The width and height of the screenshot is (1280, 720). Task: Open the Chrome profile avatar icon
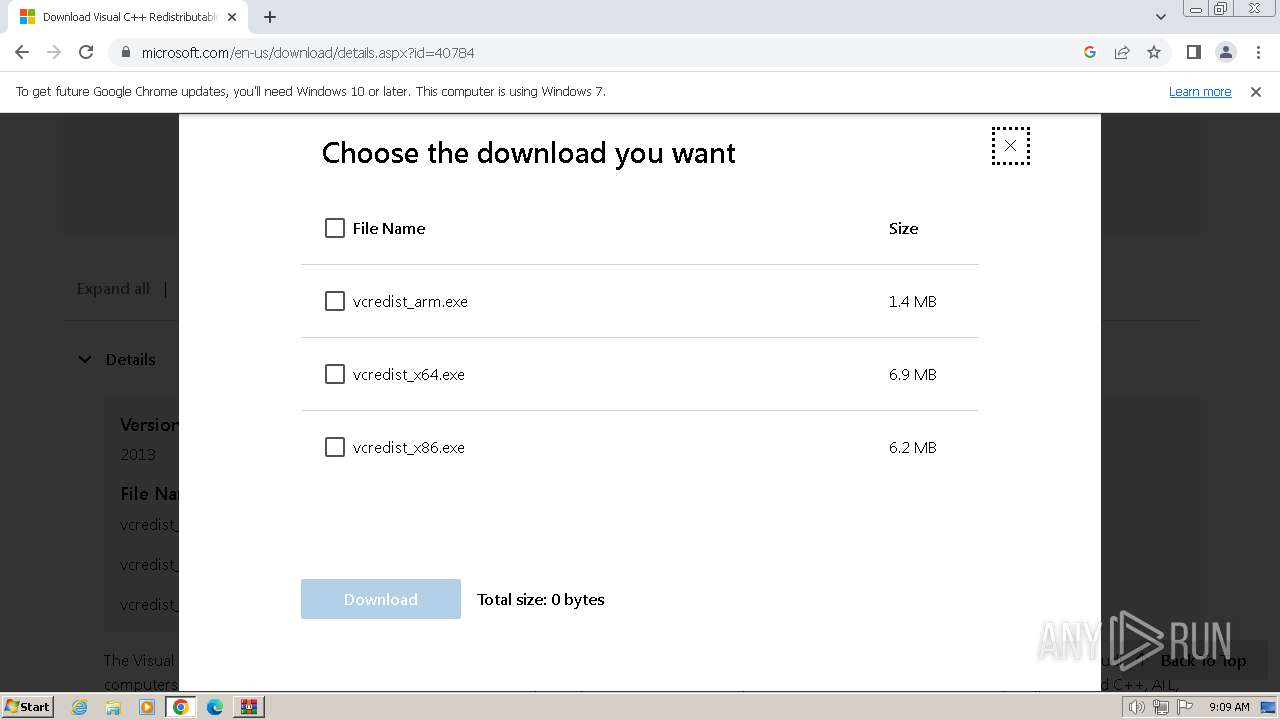click(x=1225, y=52)
